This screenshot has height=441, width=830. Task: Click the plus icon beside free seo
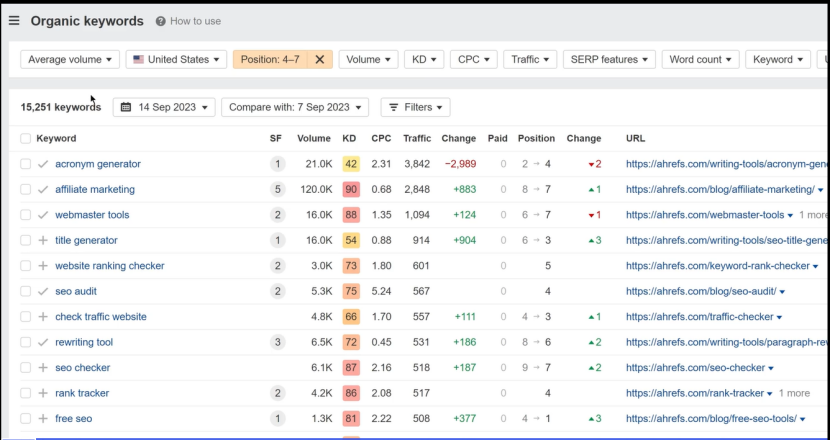43,418
